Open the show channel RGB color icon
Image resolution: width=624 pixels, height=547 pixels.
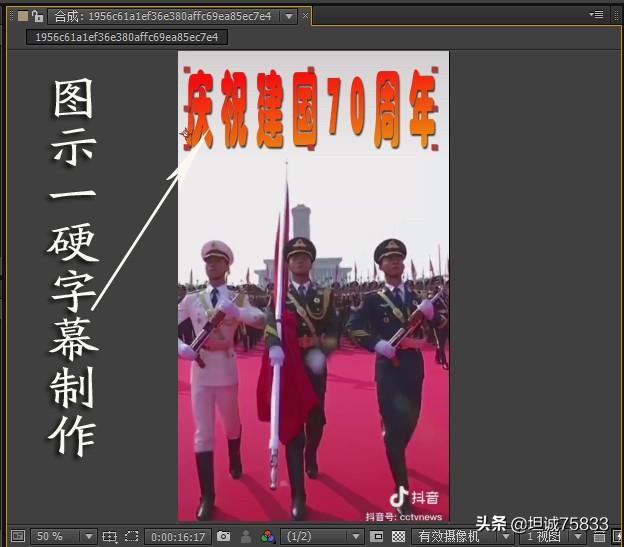tap(267, 537)
